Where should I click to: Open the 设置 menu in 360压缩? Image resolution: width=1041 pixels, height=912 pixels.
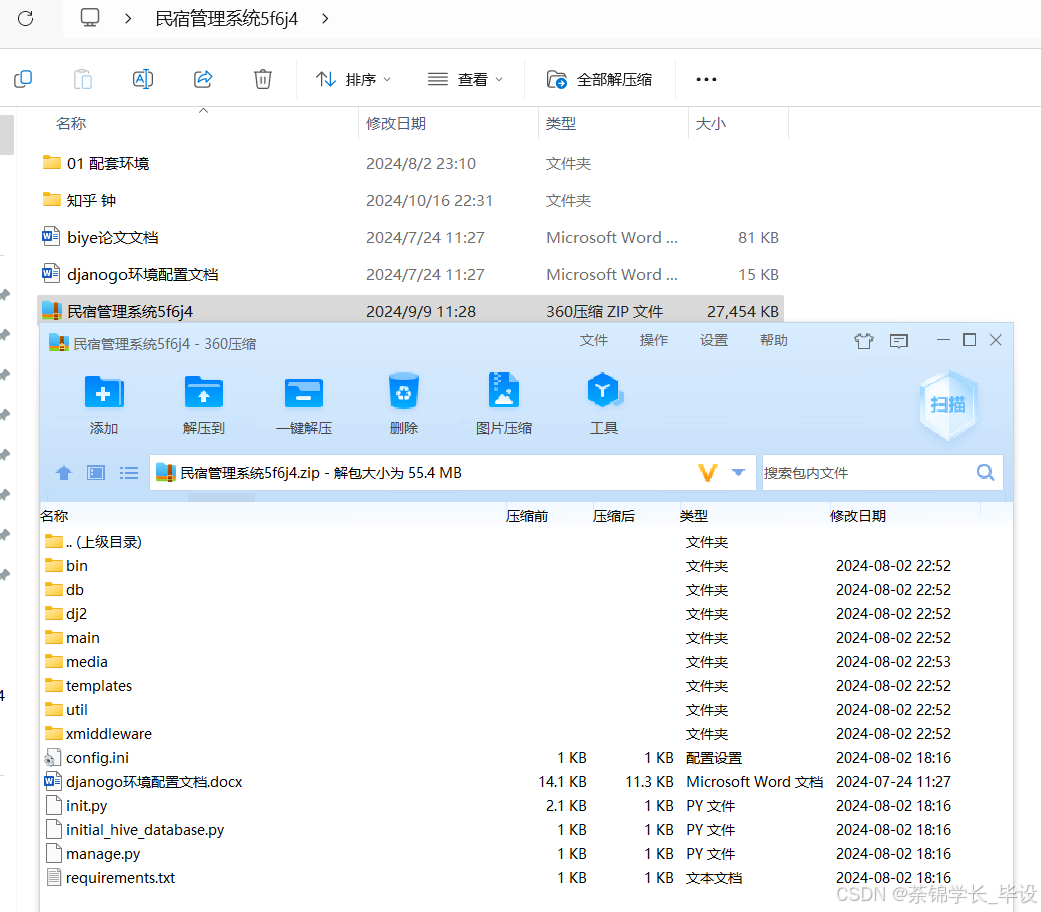click(x=714, y=340)
